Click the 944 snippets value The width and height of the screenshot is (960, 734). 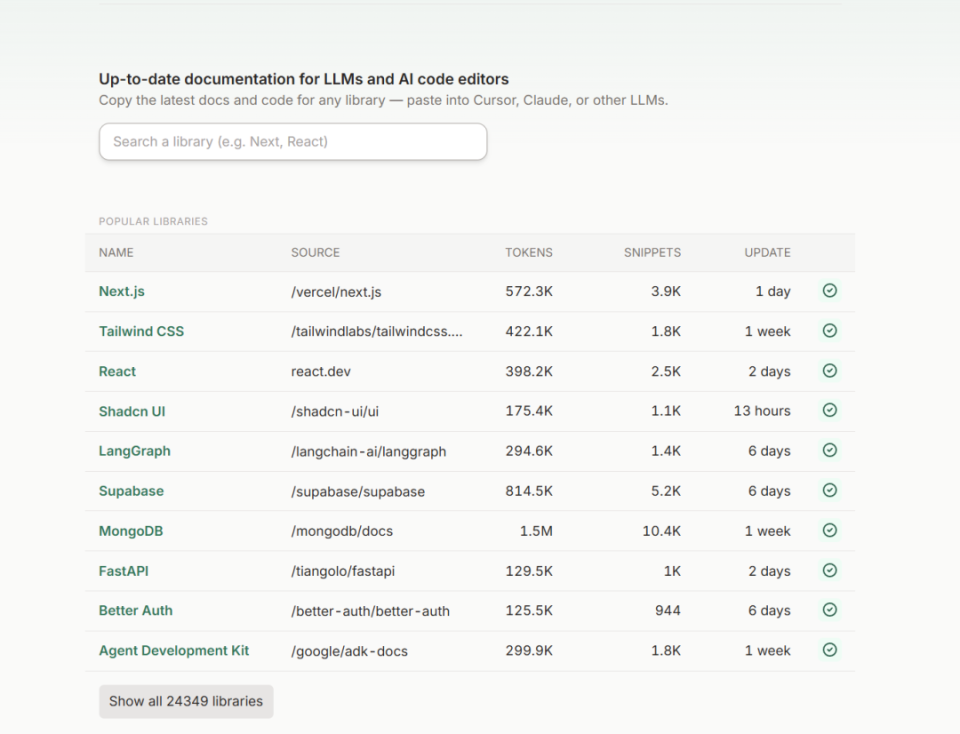667,610
